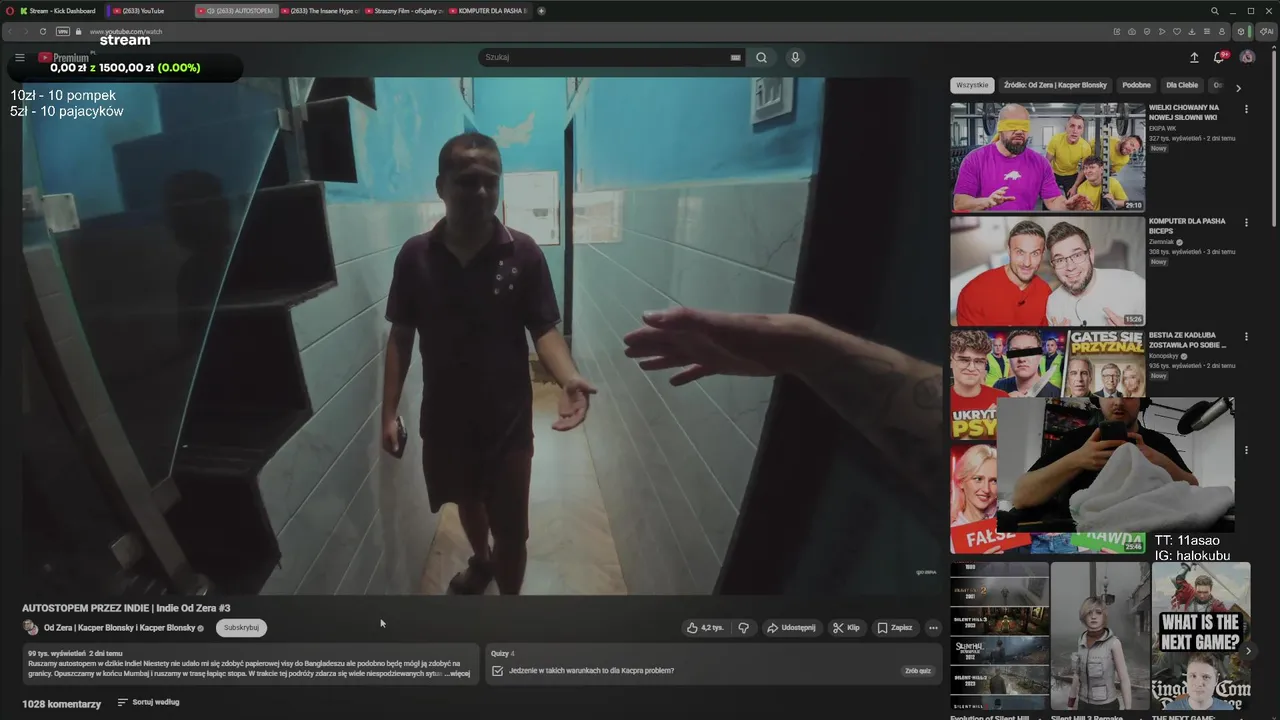Open the account avatar menu
Viewport: 1280px width, 720px height.
(1247, 57)
